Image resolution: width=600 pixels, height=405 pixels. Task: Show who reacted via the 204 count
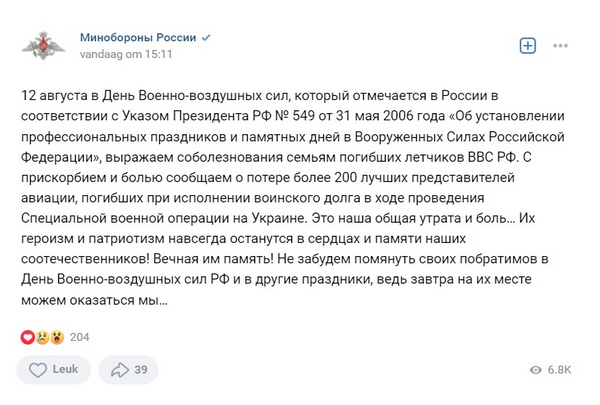[80, 337]
